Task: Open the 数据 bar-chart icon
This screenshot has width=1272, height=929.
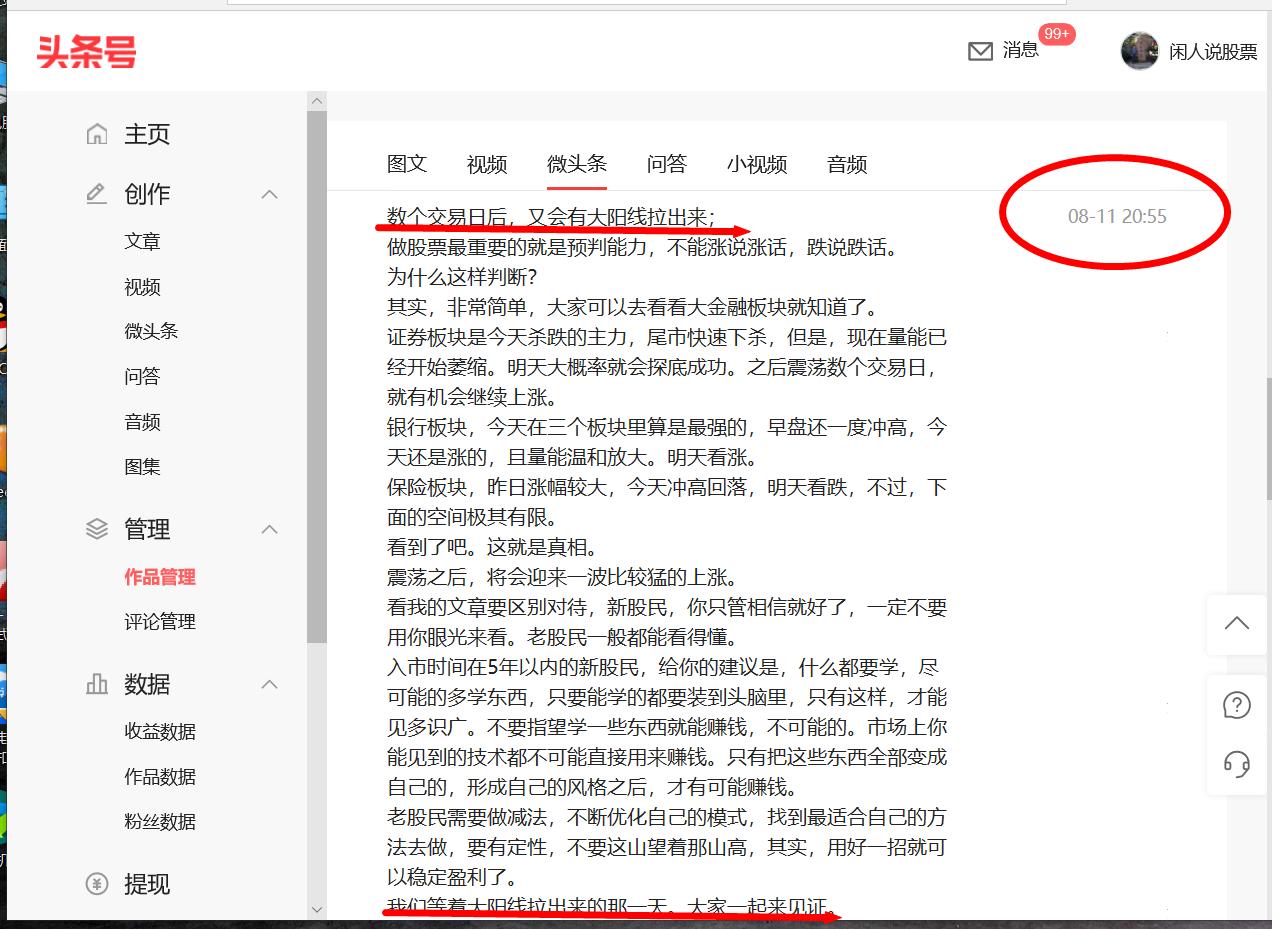Action: [x=96, y=684]
